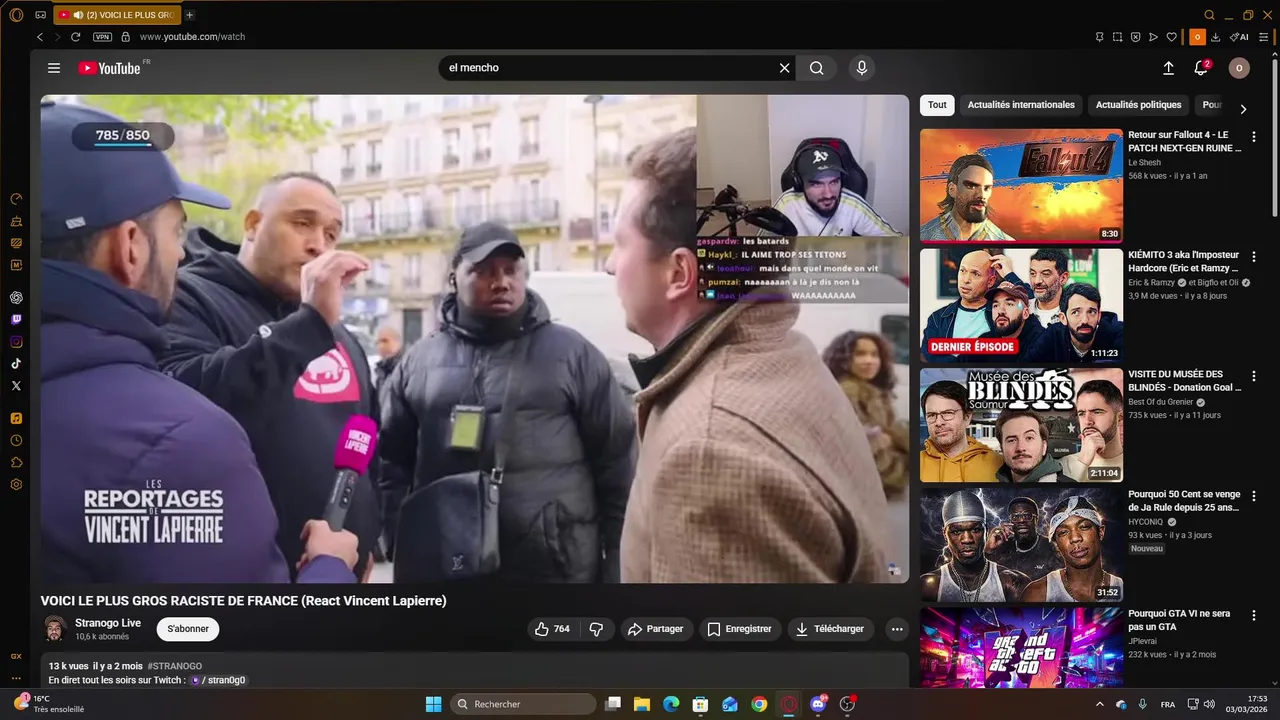This screenshot has width=1280, height=720.
Task: Go to the YouTube home logo
Action: point(110,68)
